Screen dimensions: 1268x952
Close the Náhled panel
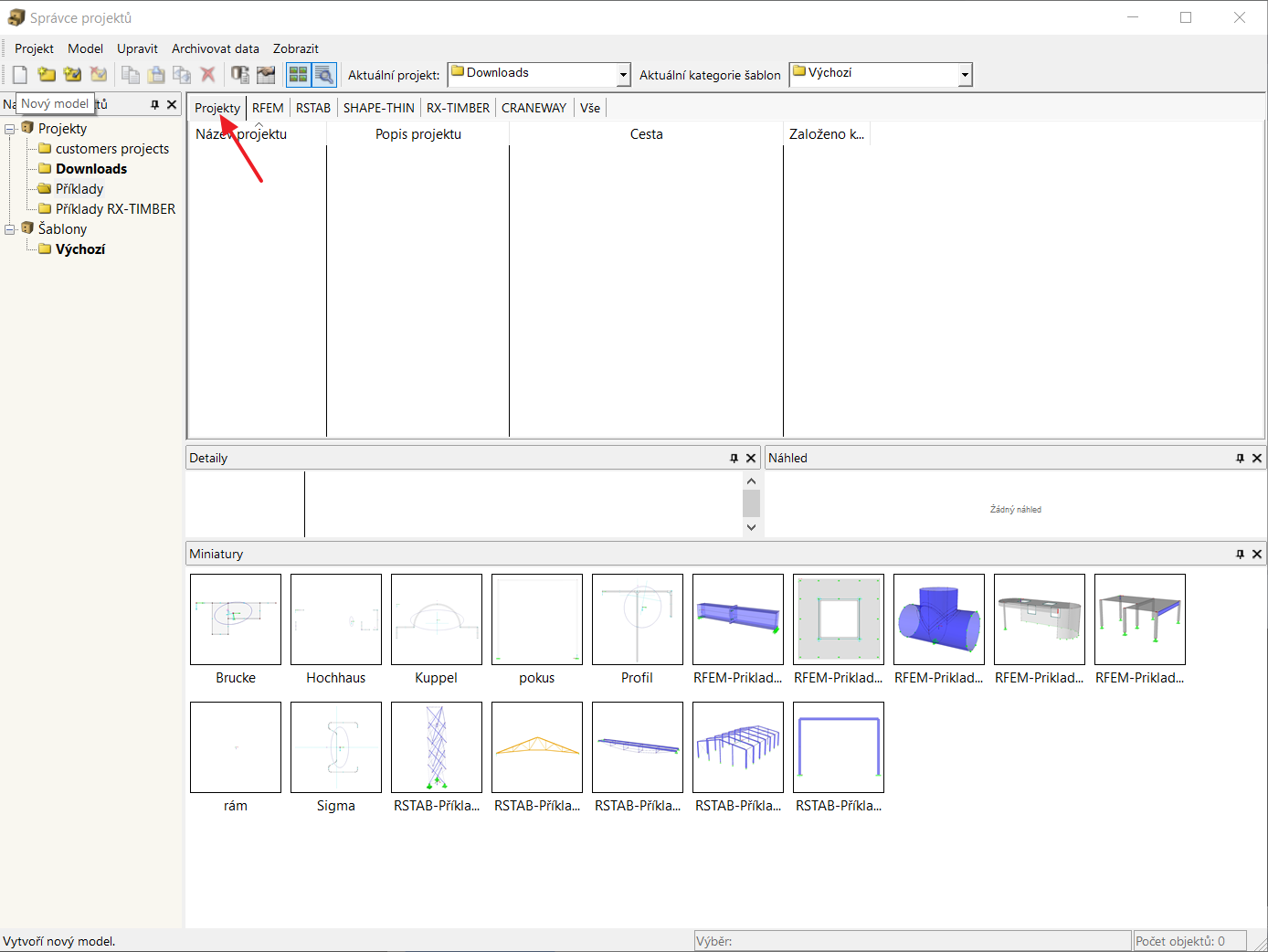(x=1257, y=458)
